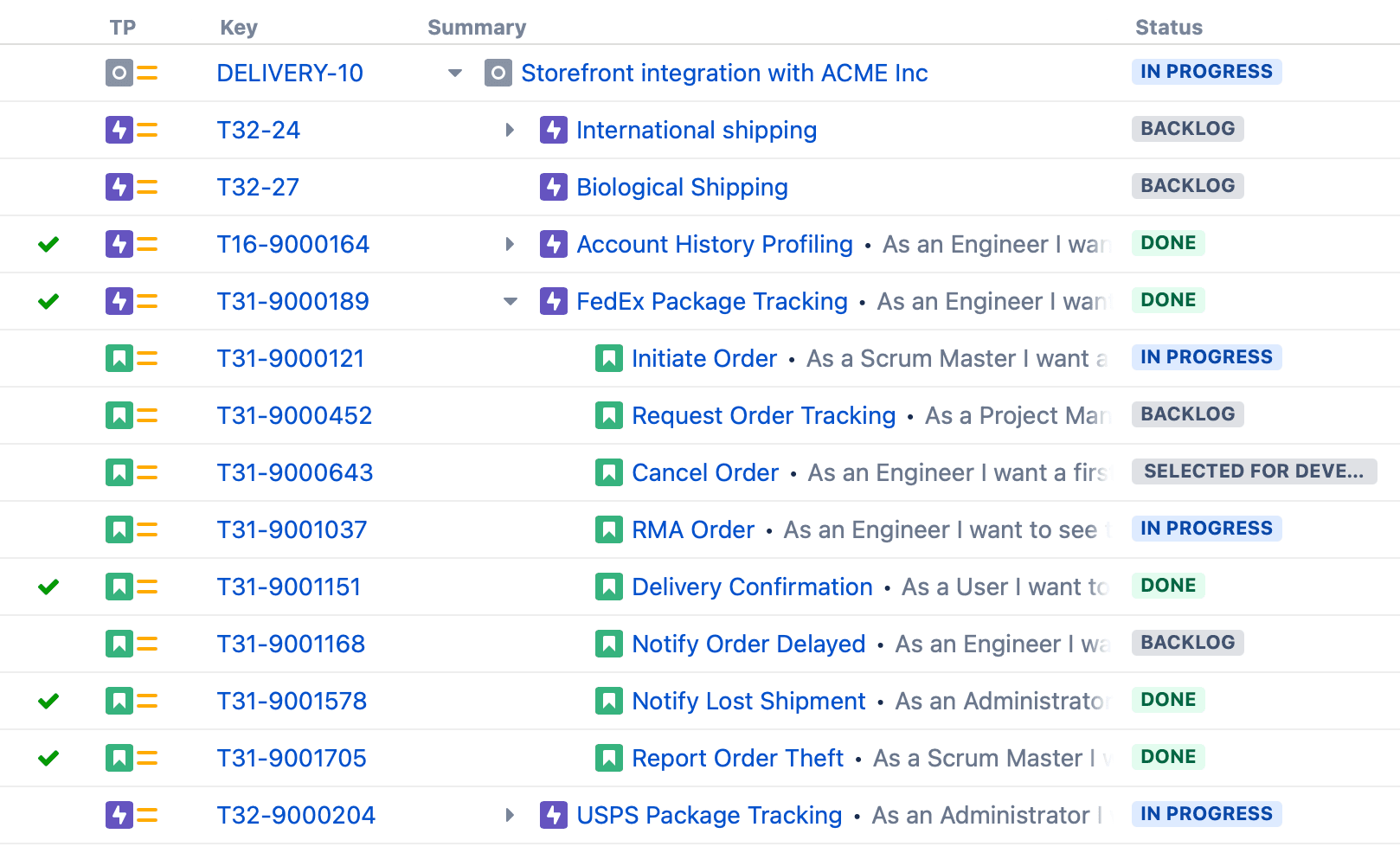
Task: Click the epic type icon in T32-27 row
Action: coord(119,187)
